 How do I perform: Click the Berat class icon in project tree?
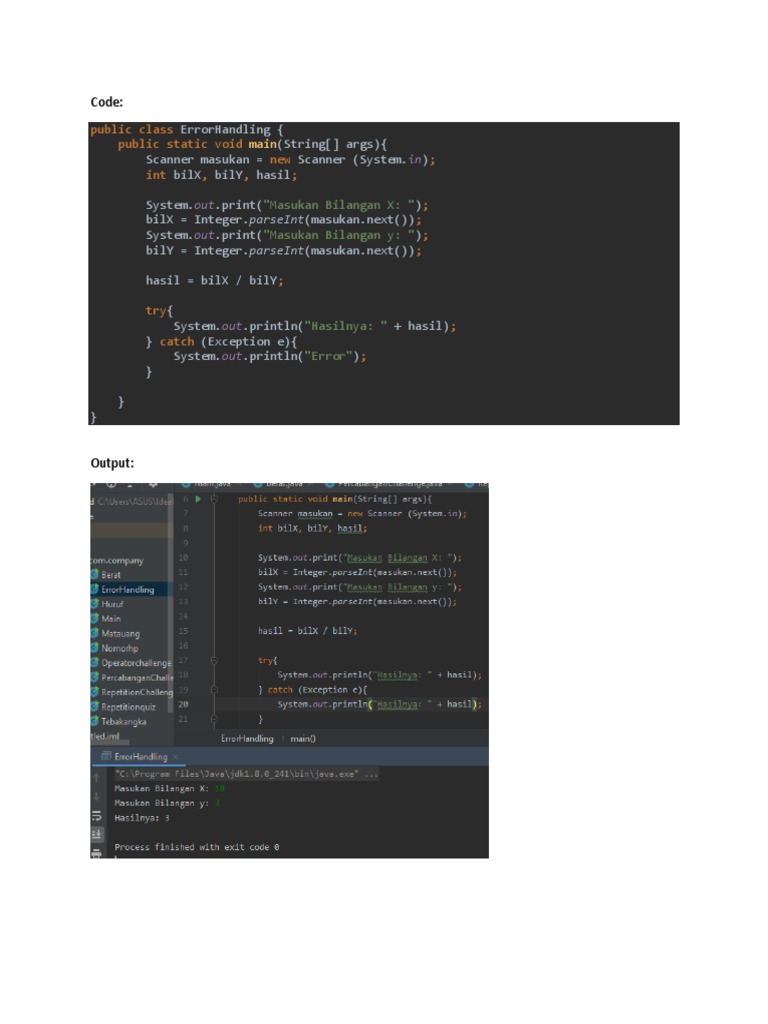[95, 575]
